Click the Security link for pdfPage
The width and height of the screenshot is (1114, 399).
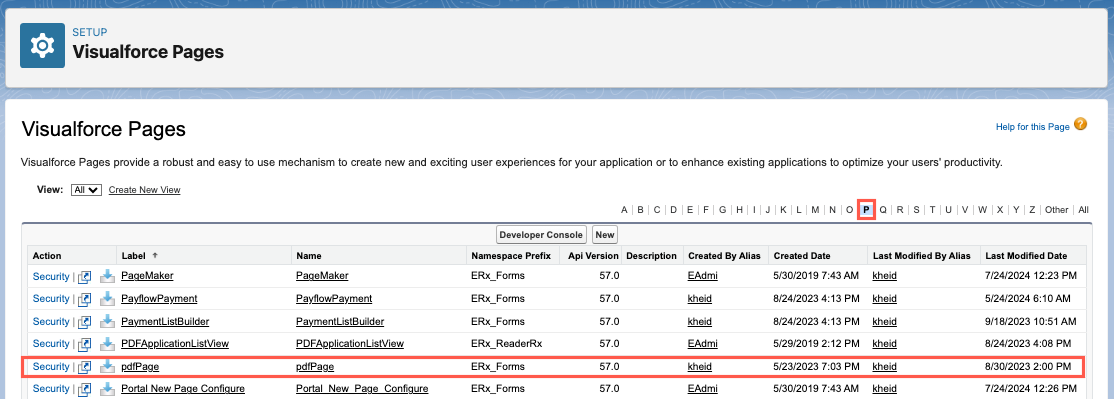tap(51, 366)
